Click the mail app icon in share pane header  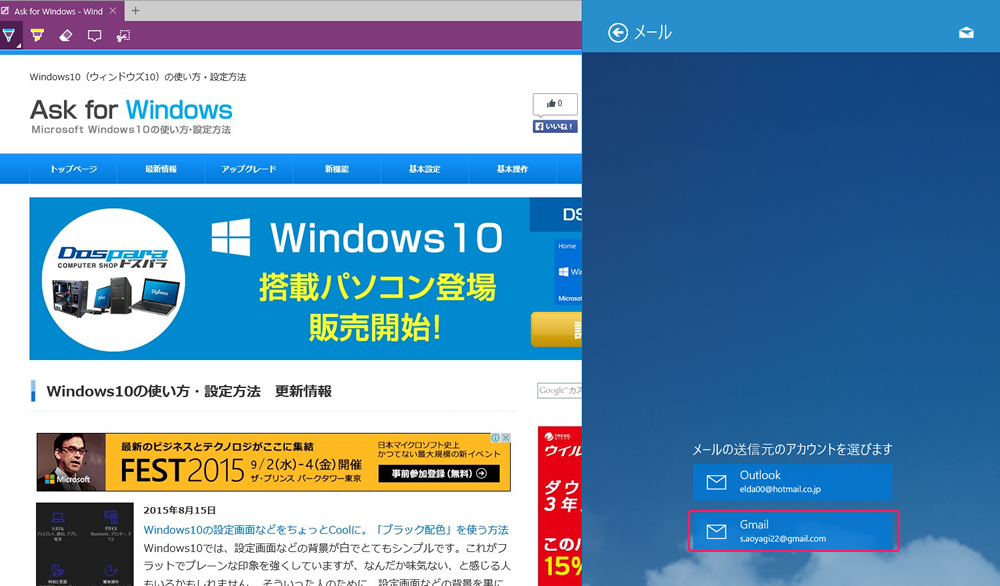[966, 33]
